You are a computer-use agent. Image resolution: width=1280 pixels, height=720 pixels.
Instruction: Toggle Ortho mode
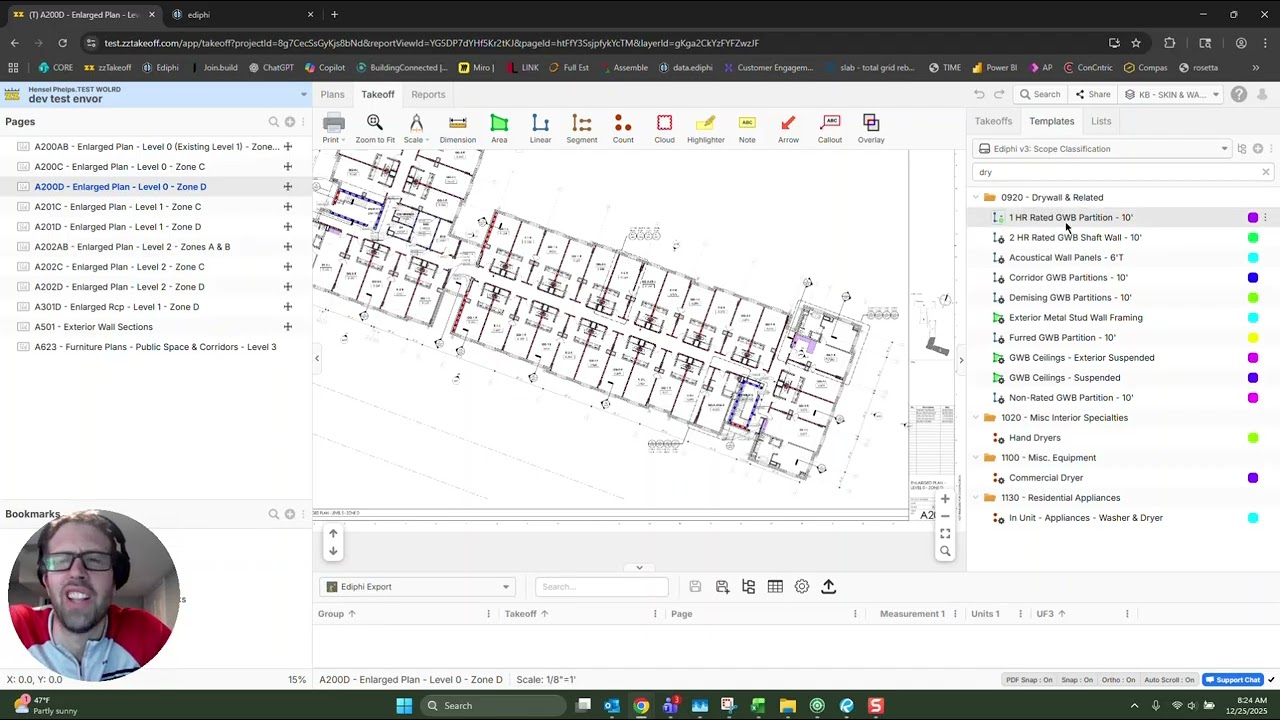(1118, 680)
